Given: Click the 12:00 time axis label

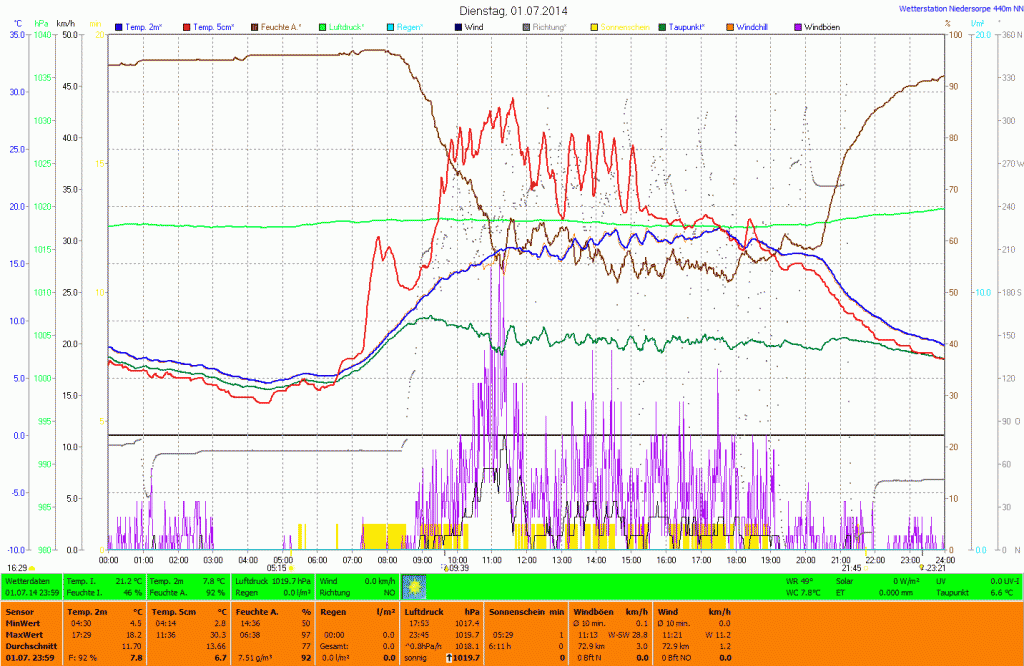Looking at the screenshot, I should coord(526,560).
